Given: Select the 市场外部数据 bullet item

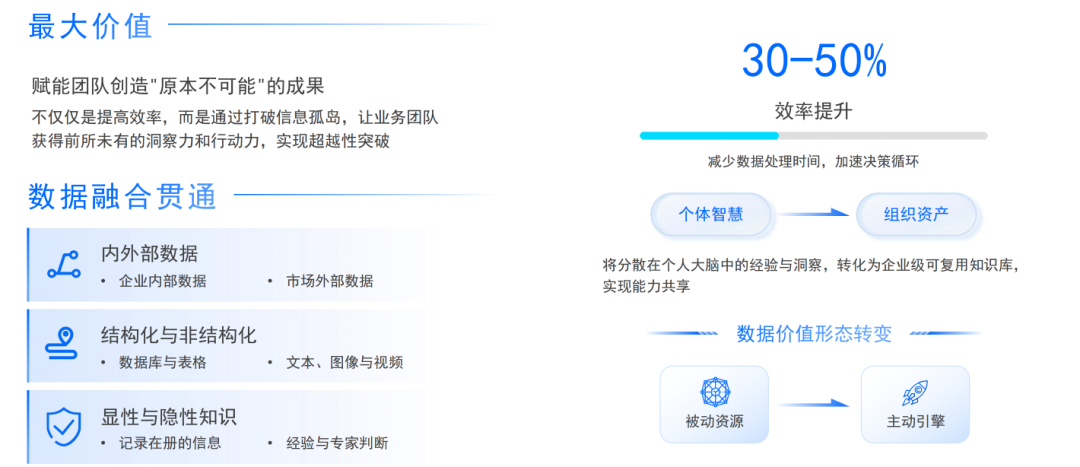Looking at the screenshot, I should pos(329,281).
